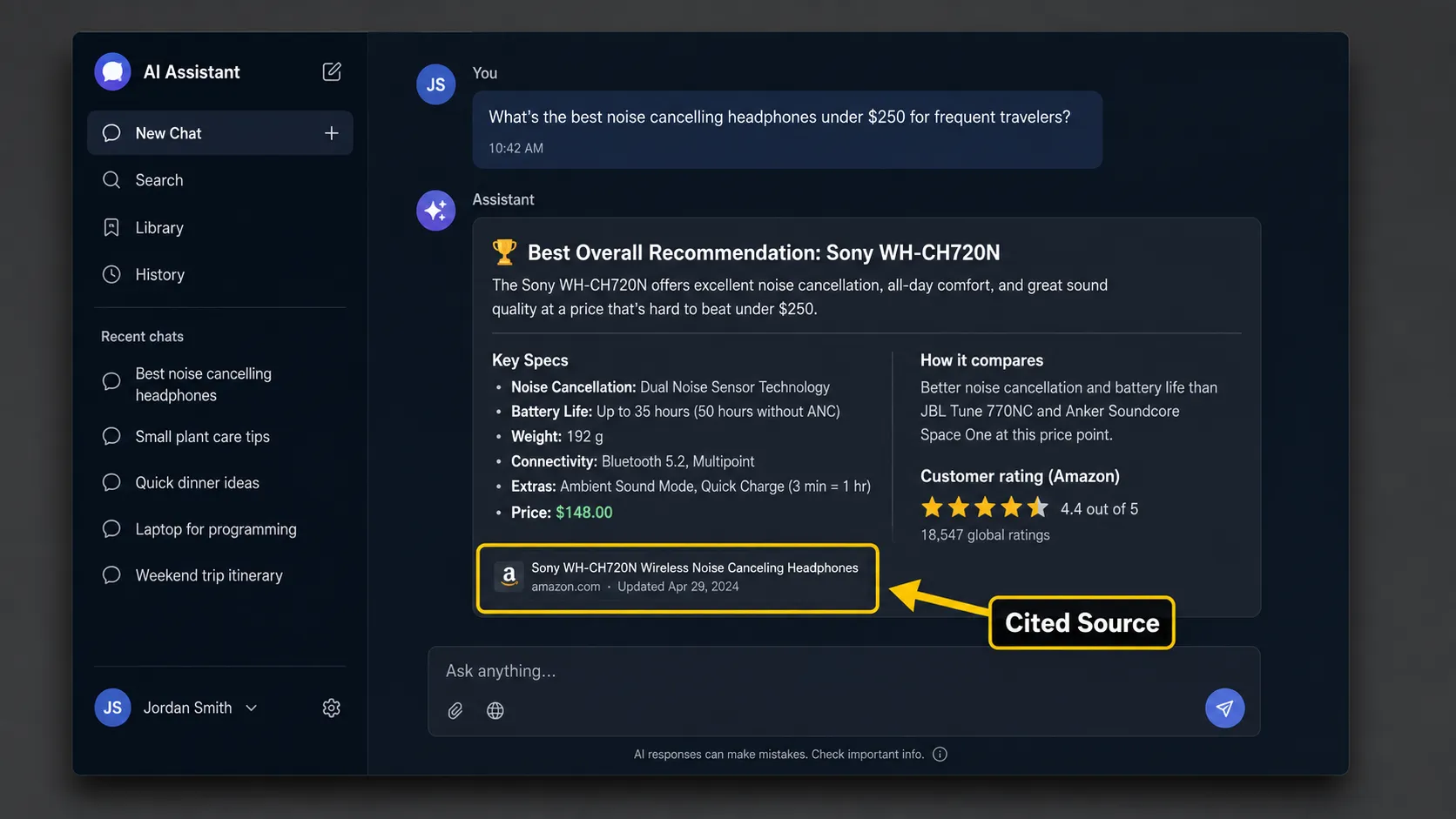Image resolution: width=1456 pixels, height=819 pixels.
Task: Click the trophy icon in recommendation heading
Action: pos(504,252)
